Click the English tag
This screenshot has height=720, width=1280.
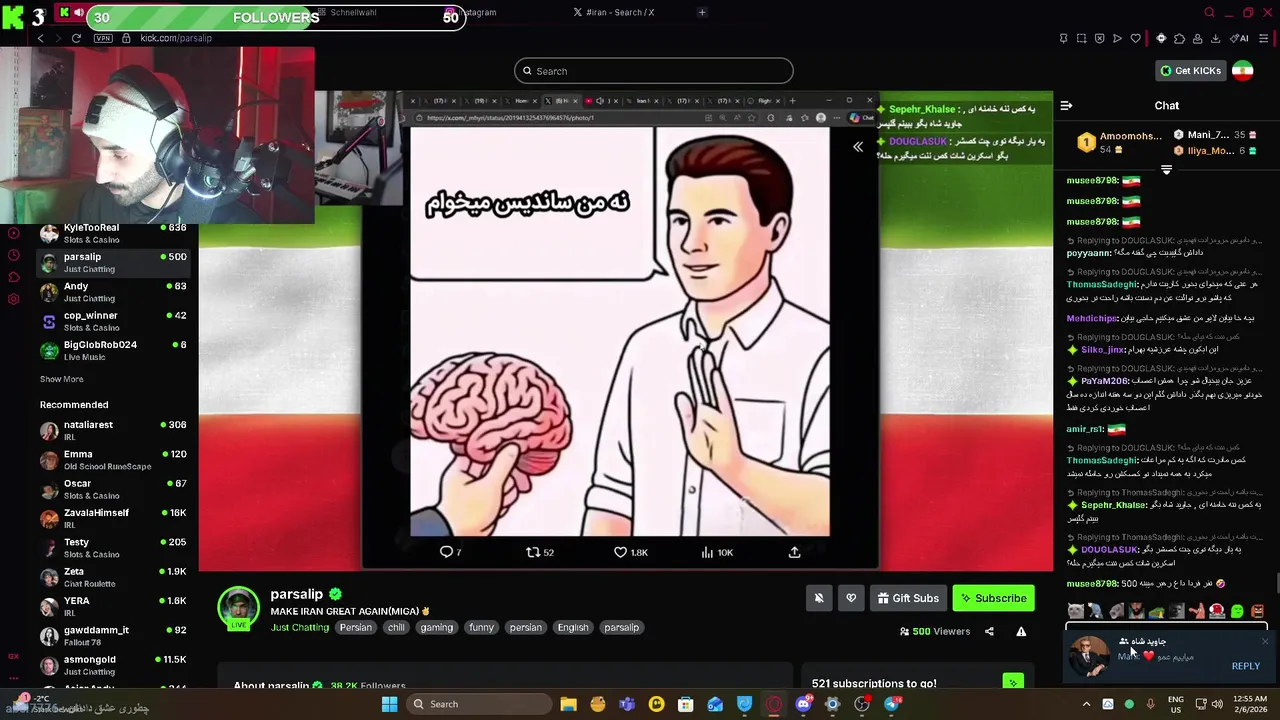573,627
